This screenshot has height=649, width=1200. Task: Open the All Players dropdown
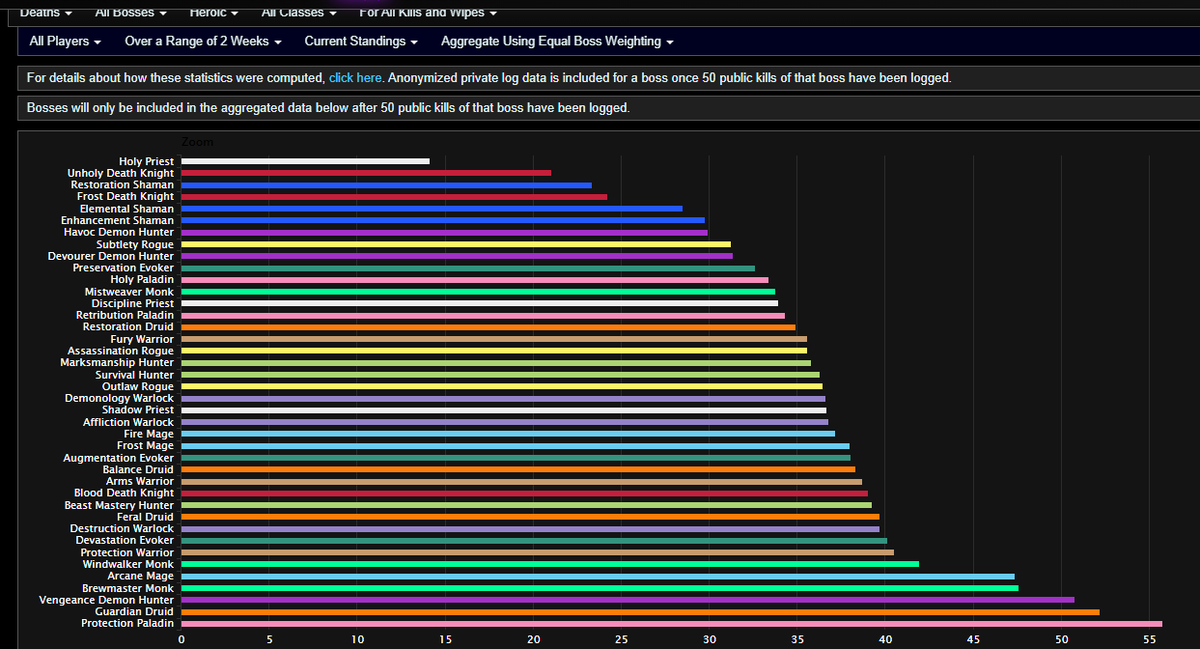pyautogui.click(x=65, y=41)
